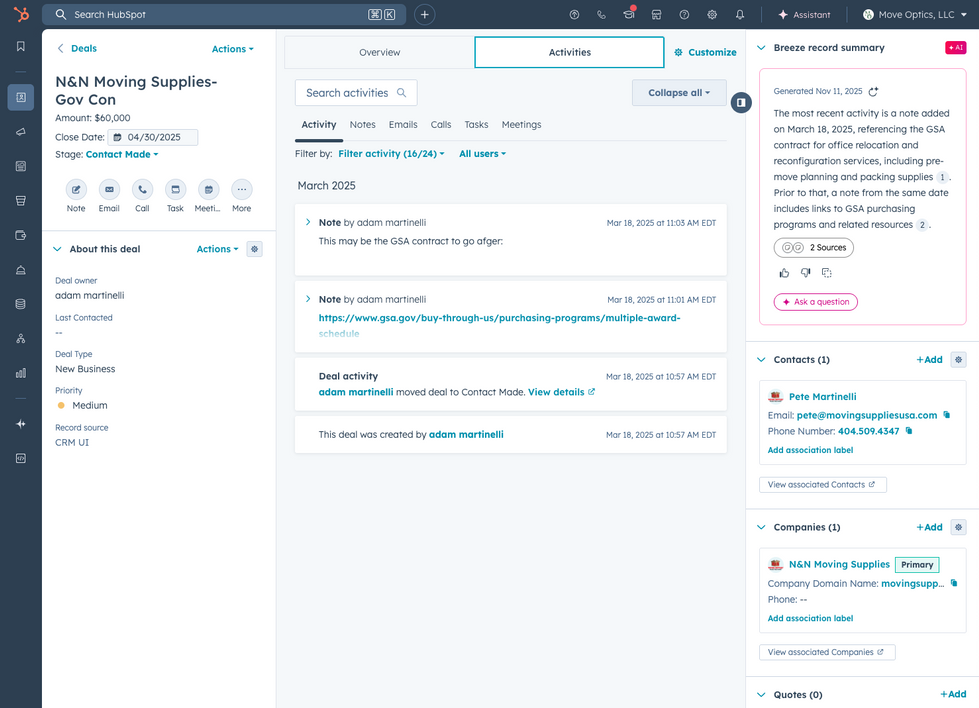The width and height of the screenshot is (979, 708).
Task: Create a Note using the Note icon
Action: click(76, 189)
